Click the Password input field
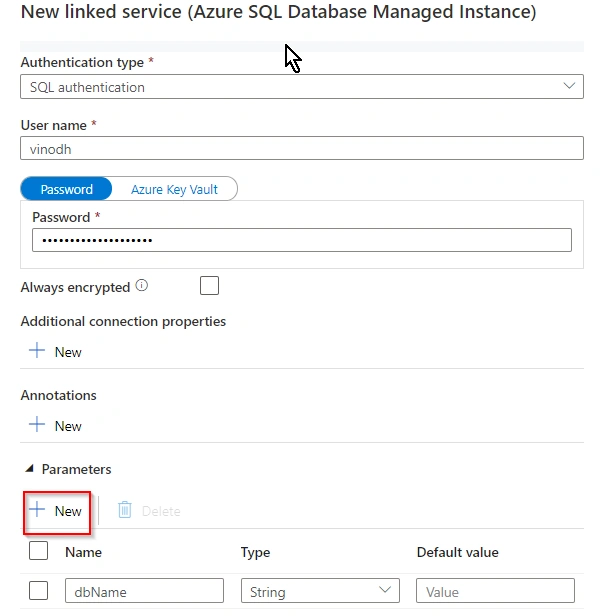 pos(302,240)
